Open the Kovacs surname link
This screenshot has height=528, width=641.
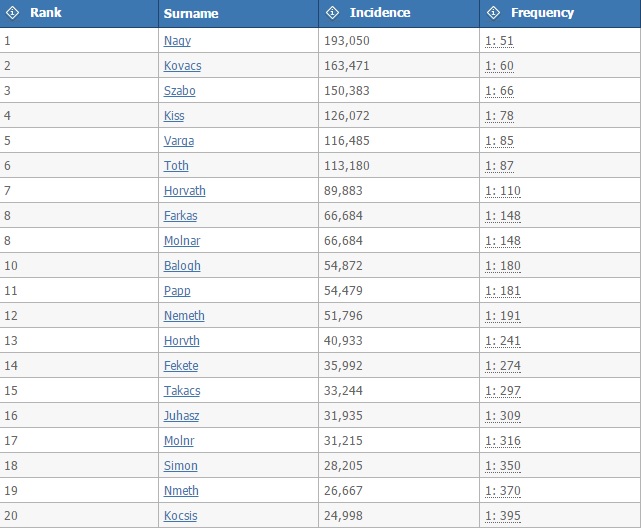click(182, 66)
